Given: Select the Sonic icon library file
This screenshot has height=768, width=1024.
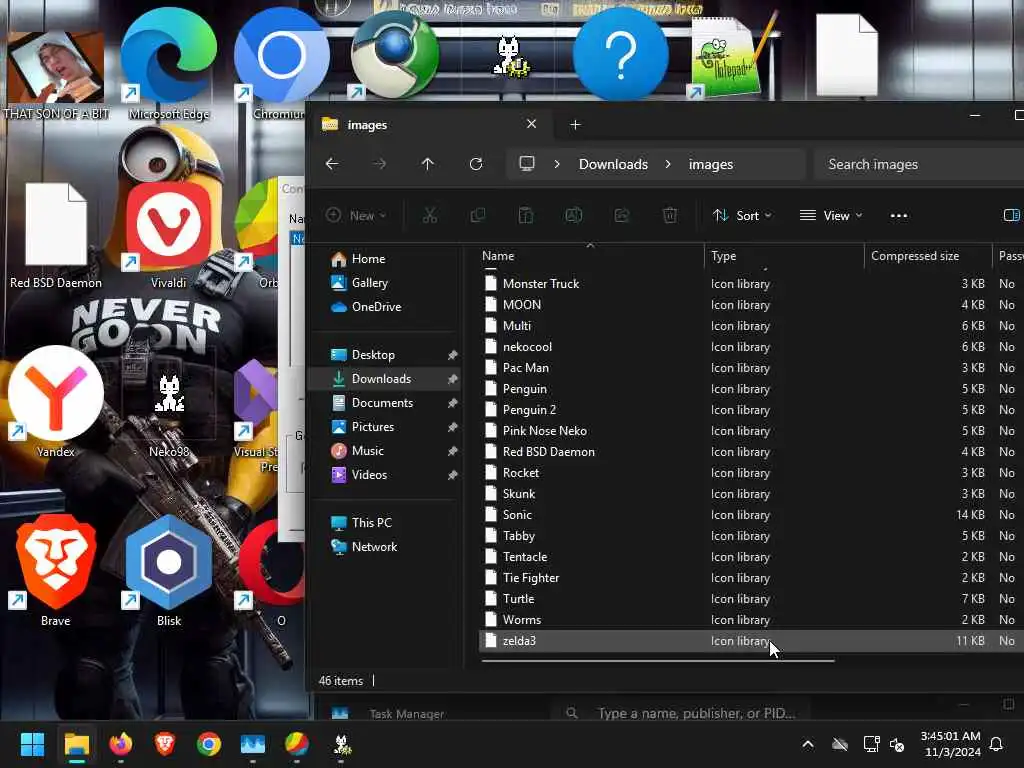Looking at the screenshot, I should tap(751, 515).
